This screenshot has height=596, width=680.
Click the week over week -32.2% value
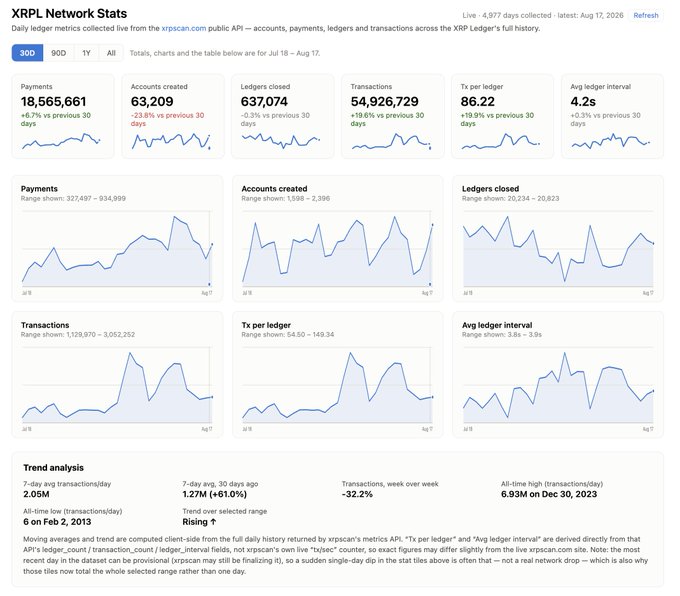click(357, 494)
